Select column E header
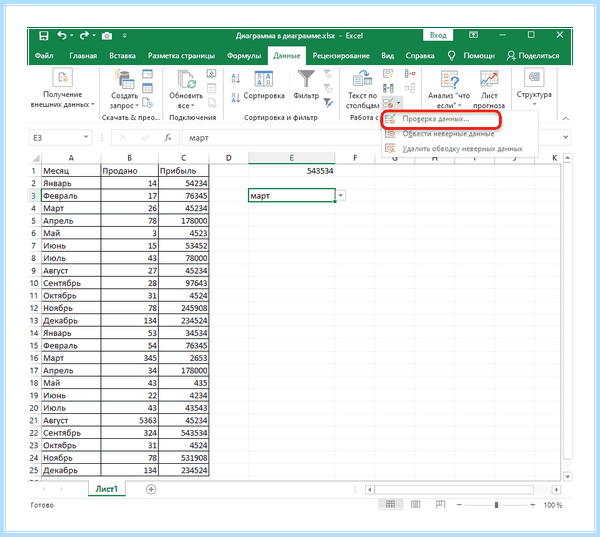 click(292, 158)
